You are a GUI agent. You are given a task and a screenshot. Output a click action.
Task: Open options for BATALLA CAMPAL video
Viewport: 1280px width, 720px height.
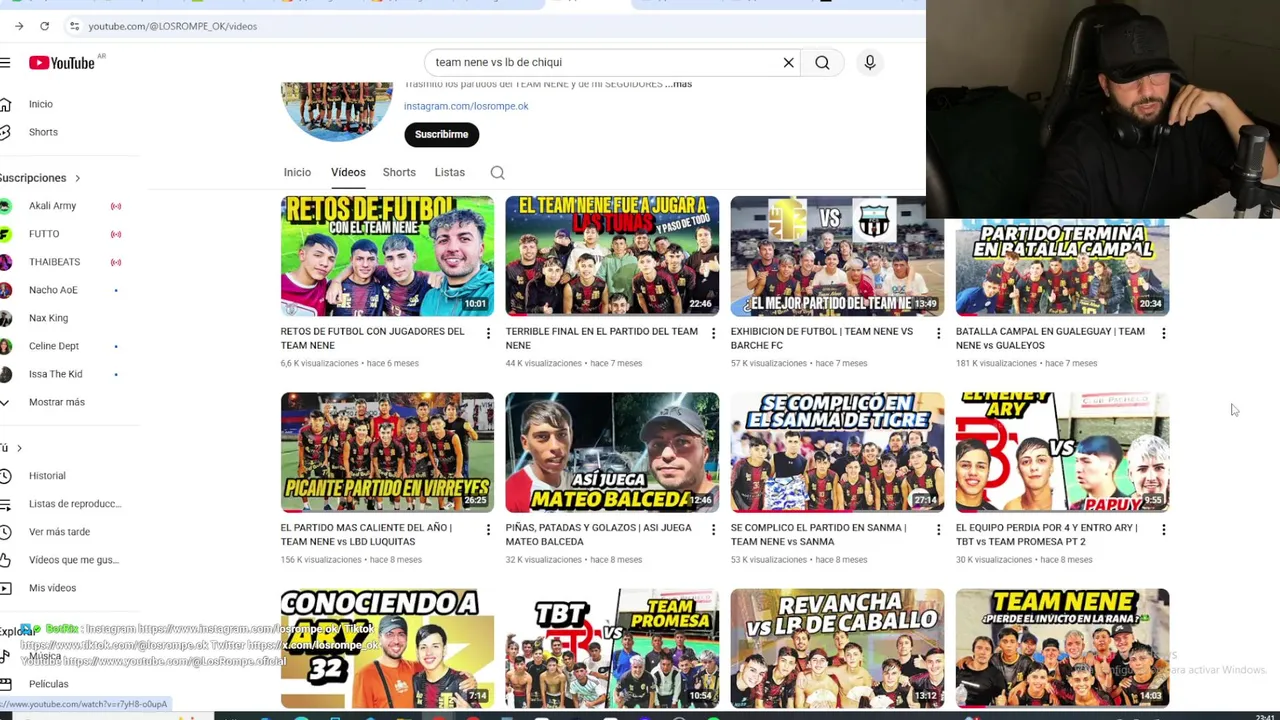pyautogui.click(x=1163, y=333)
